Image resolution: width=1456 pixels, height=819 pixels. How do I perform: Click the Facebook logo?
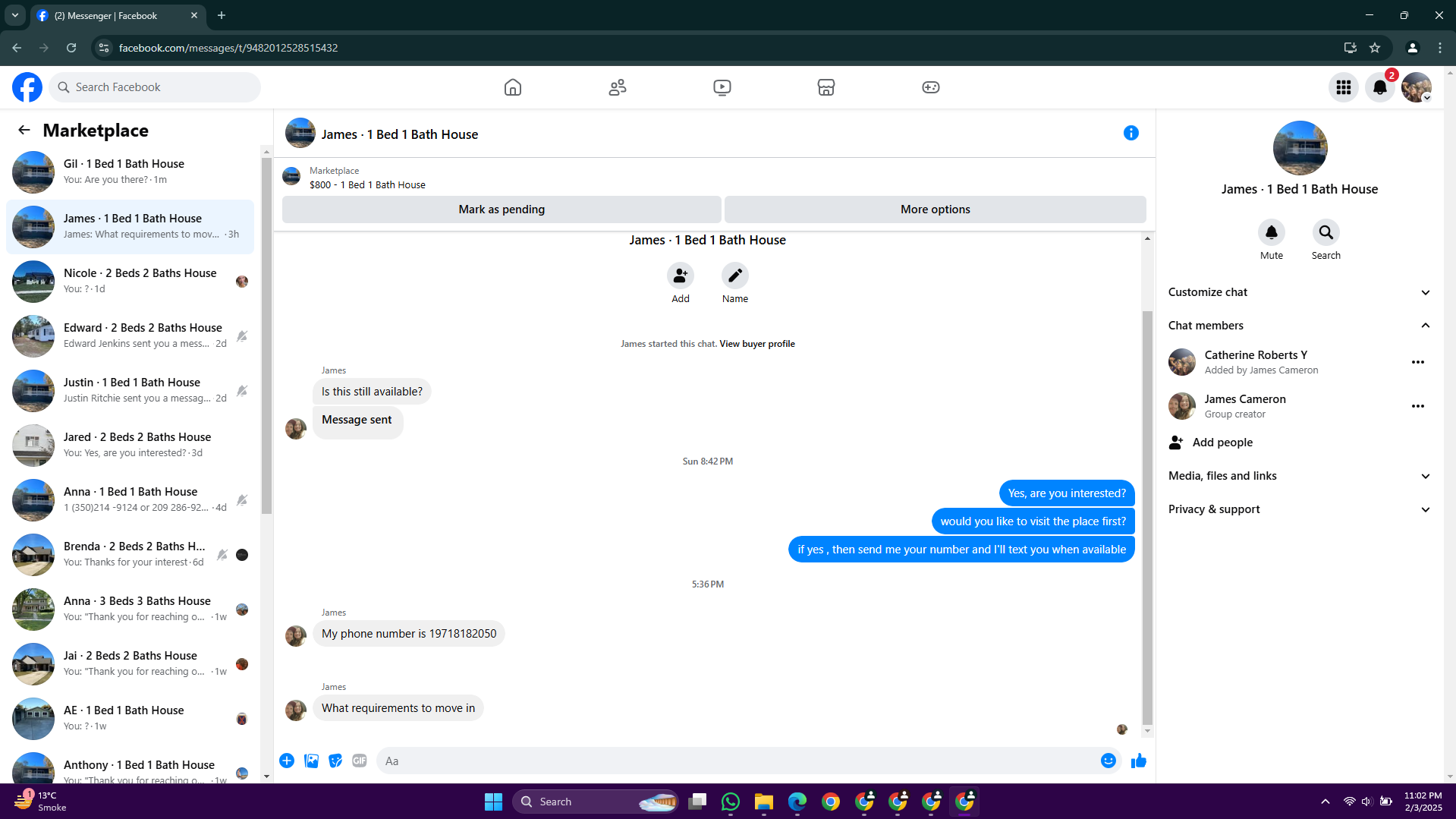27,87
